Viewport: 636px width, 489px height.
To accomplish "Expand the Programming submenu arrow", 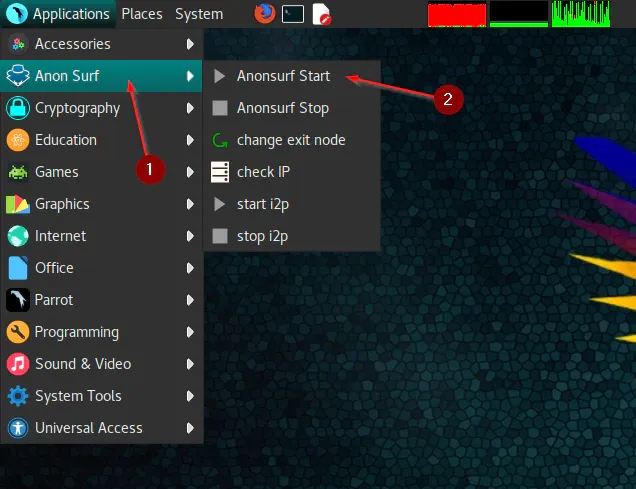I will (x=190, y=332).
